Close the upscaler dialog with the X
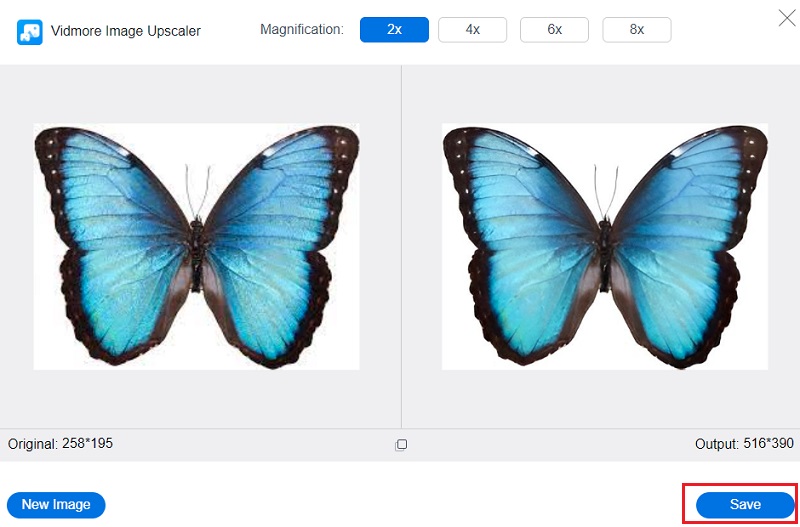 pos(785,17)
